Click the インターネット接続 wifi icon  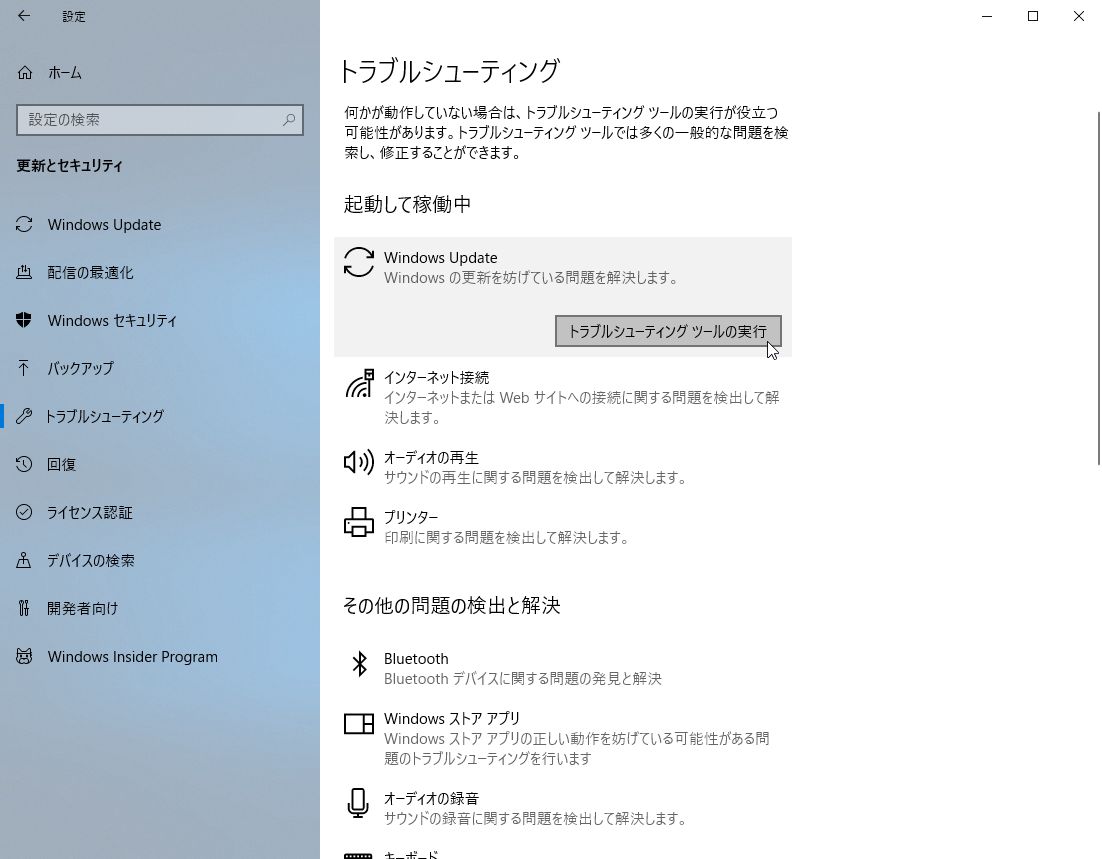coord(358,384)
